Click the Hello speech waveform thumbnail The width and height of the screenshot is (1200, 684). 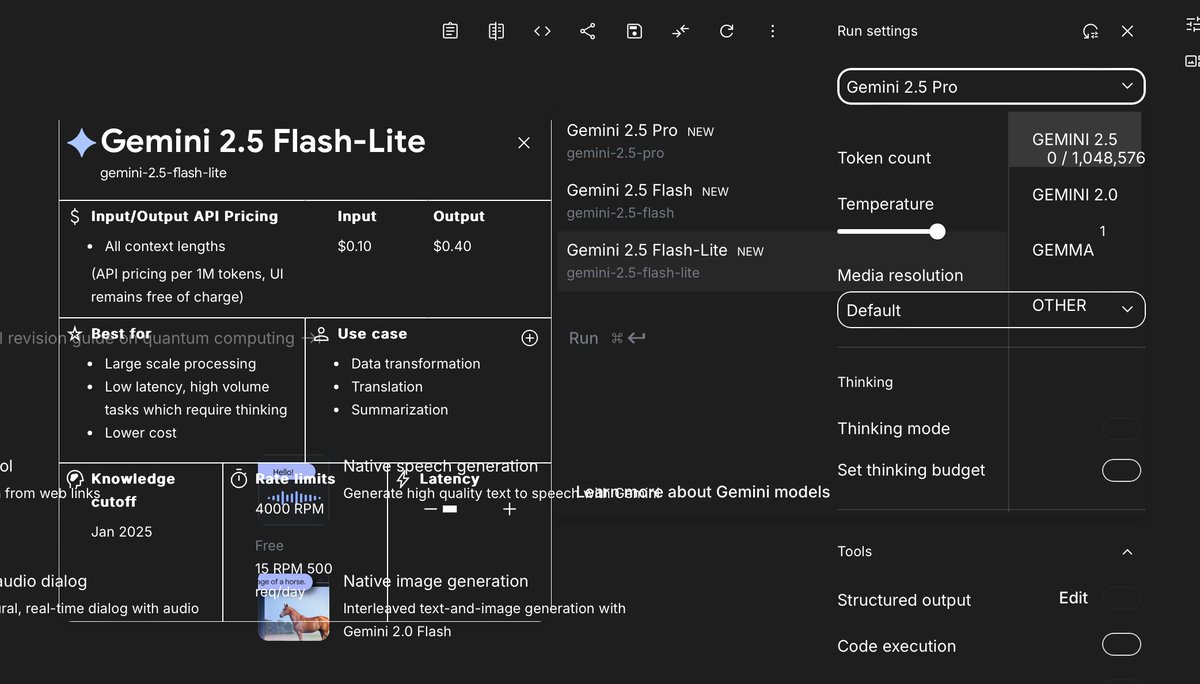294,489
